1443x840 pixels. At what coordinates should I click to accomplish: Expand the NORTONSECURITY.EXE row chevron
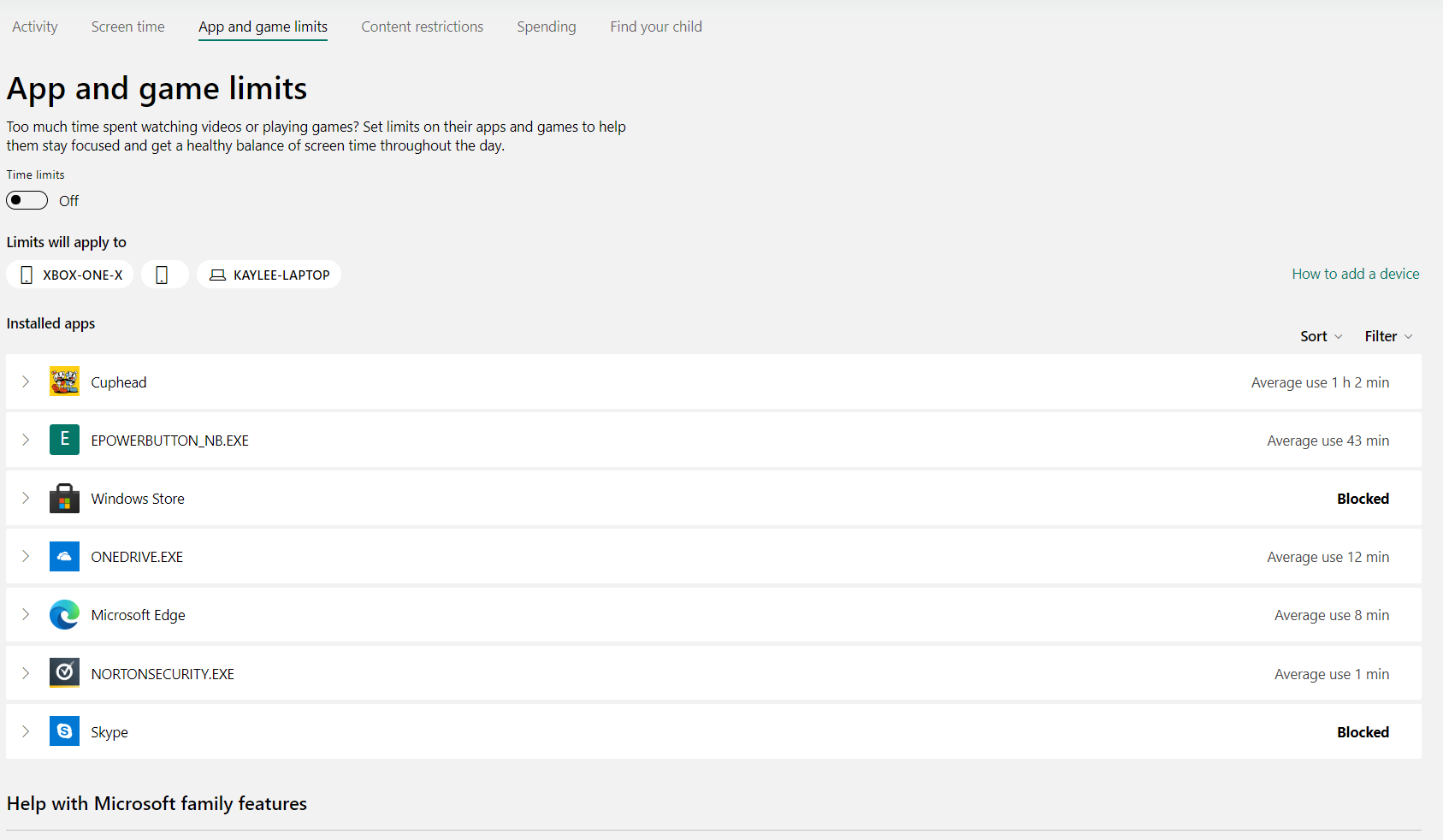(26, 673)
